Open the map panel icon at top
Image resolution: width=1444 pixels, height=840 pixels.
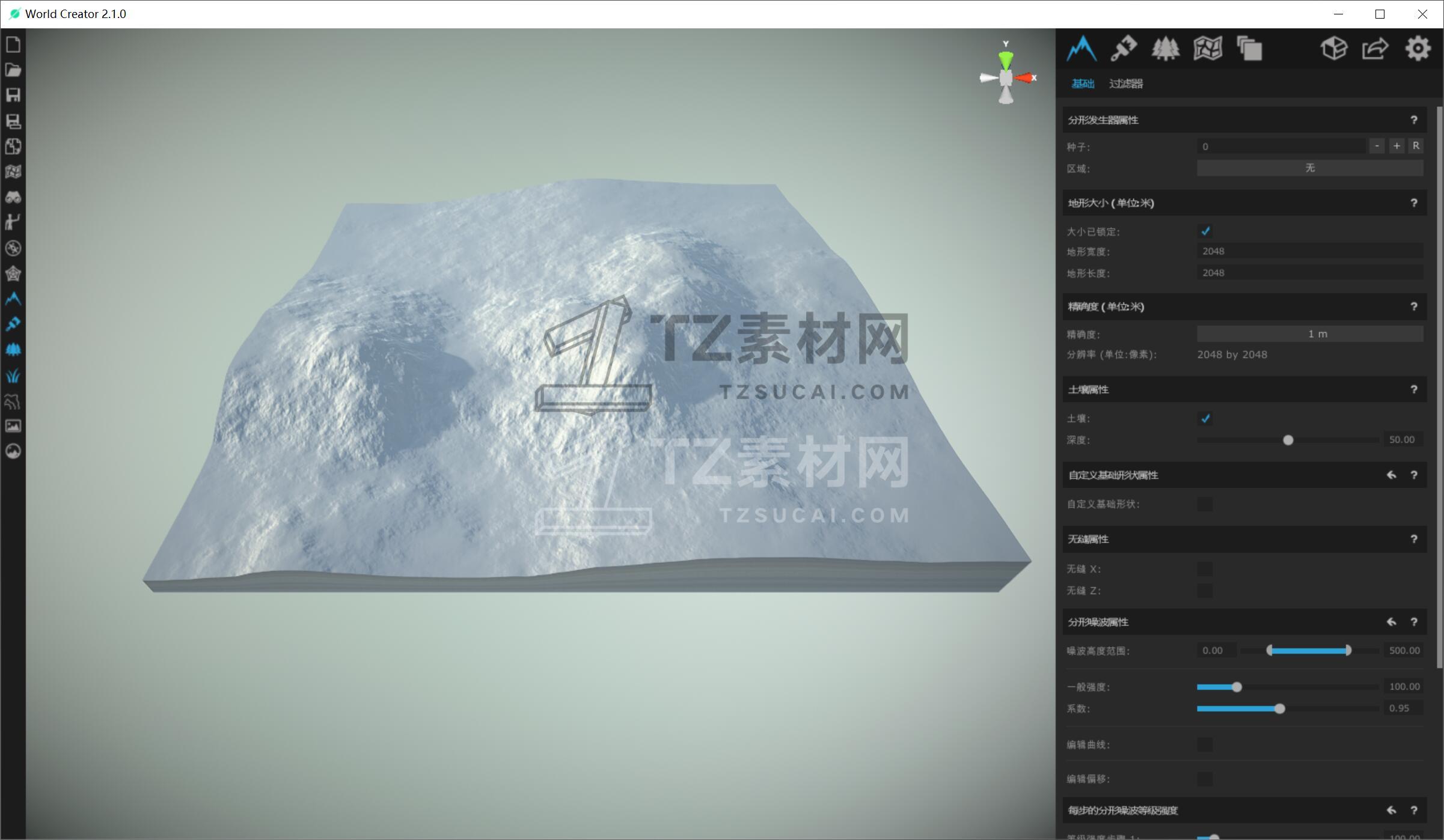[1207, 49]
